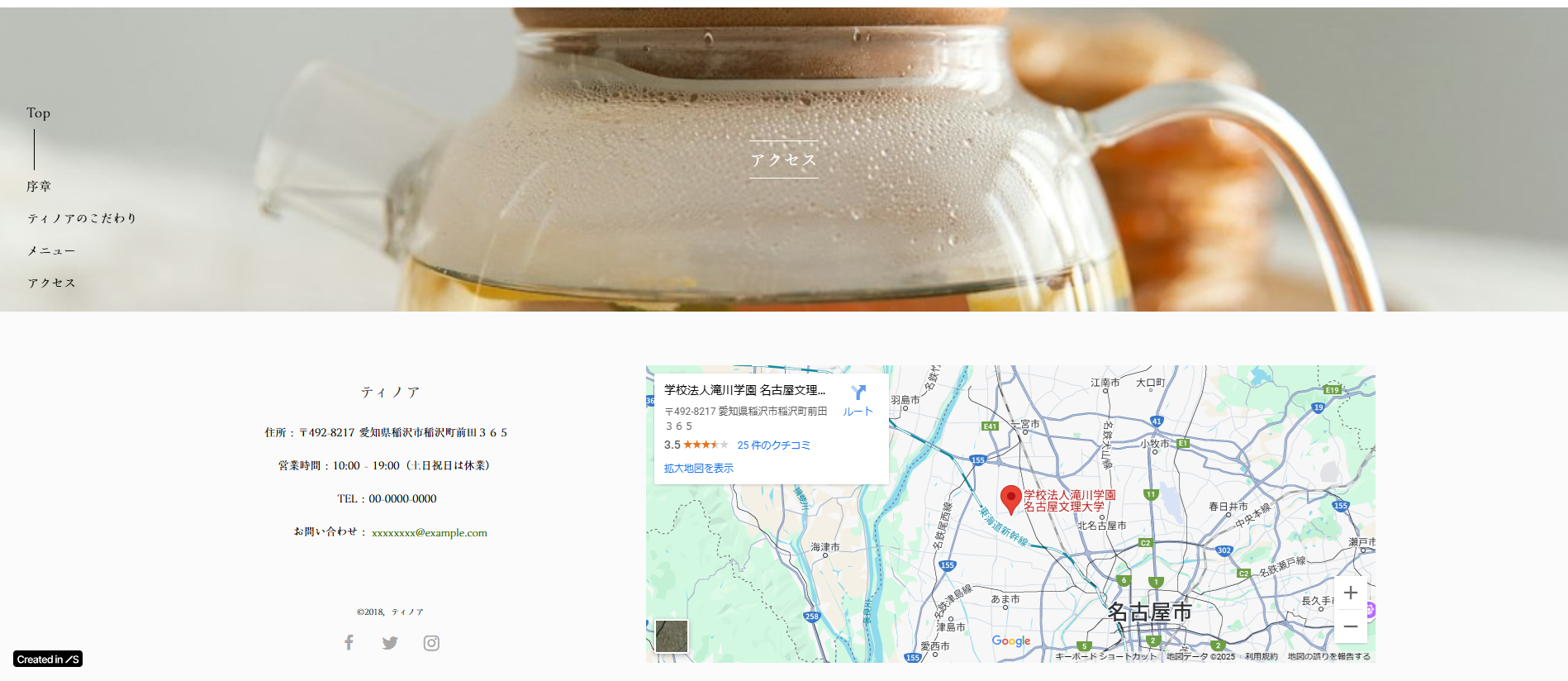The image size is (1568, 681).
Task: Open 拡大地図を表示 link
Action: (698, 469)
